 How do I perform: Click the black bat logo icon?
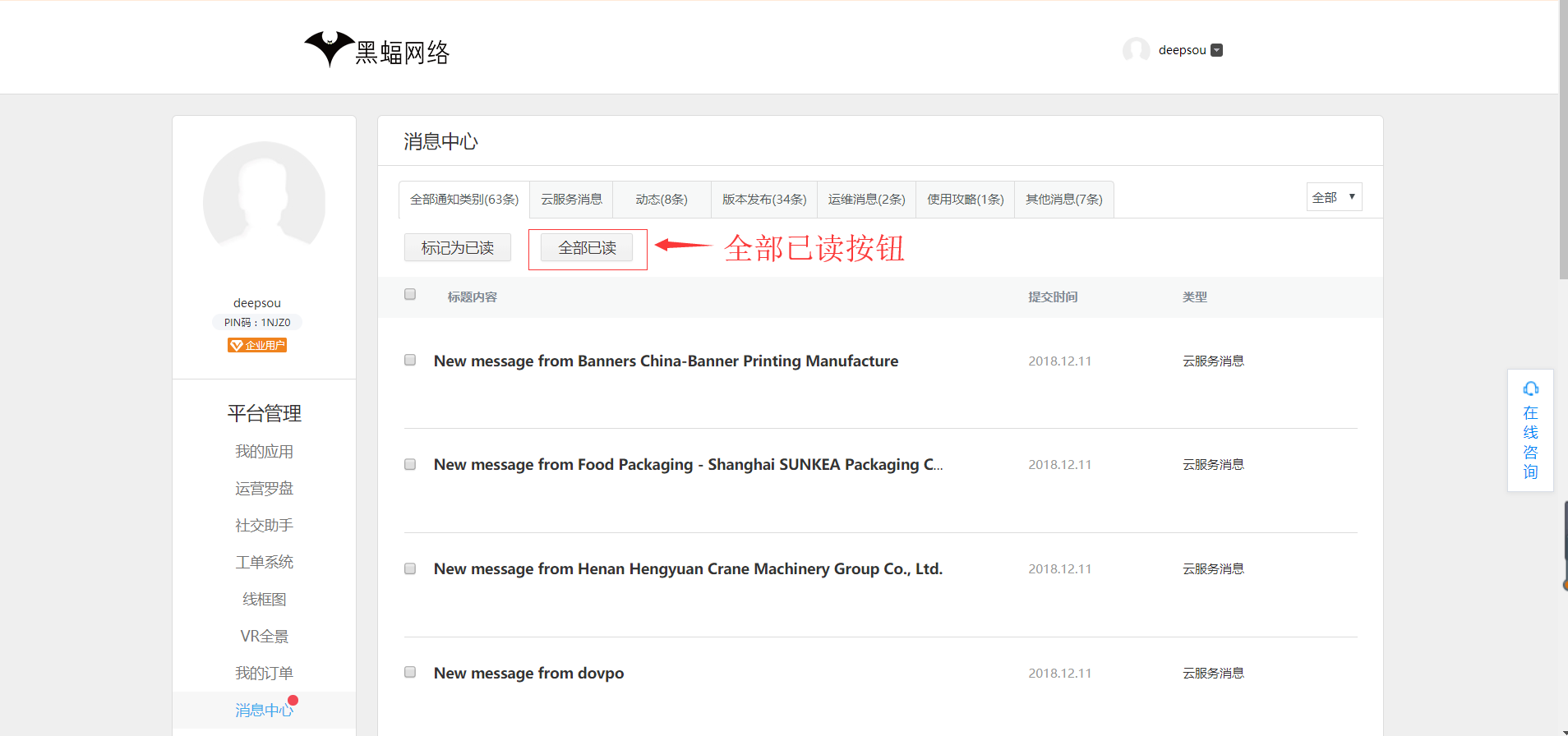[x=329, y=48]
